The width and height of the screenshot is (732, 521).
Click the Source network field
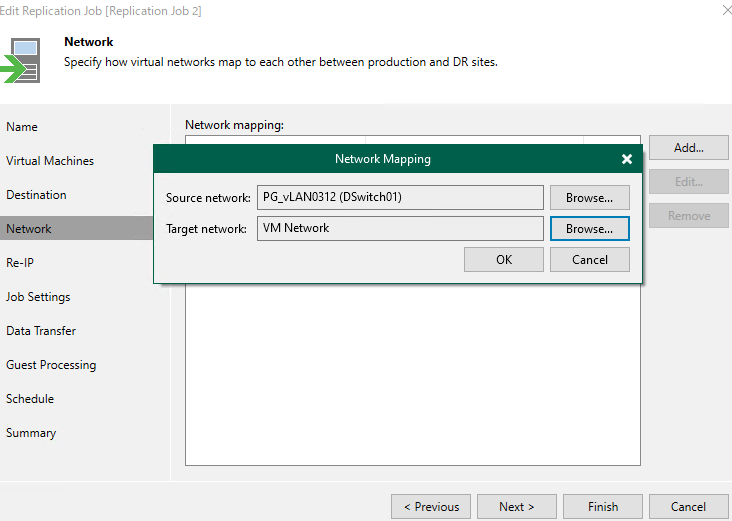[x=400, y=197]
